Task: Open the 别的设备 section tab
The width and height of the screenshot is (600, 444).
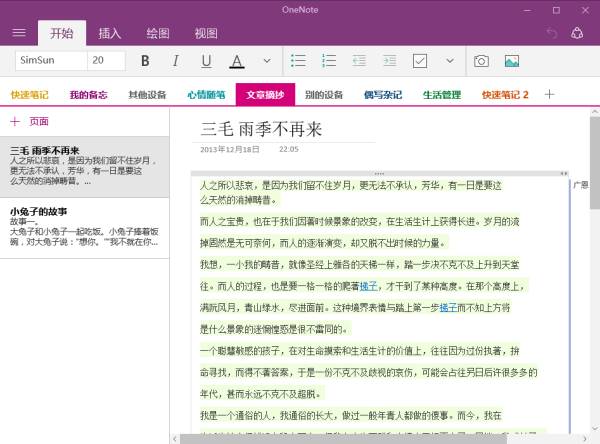Action: point(324,95)
